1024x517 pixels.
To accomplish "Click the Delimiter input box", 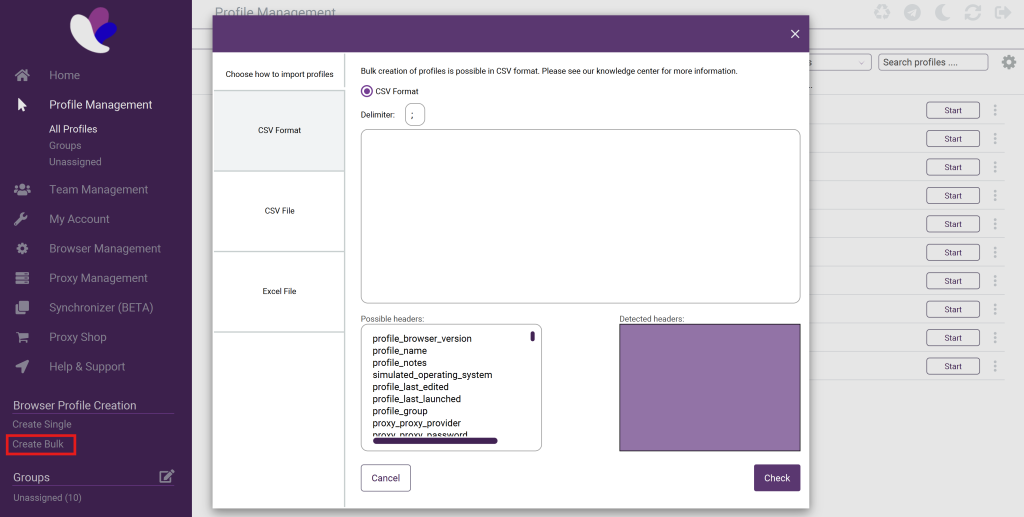I will (x=415, y=115).
